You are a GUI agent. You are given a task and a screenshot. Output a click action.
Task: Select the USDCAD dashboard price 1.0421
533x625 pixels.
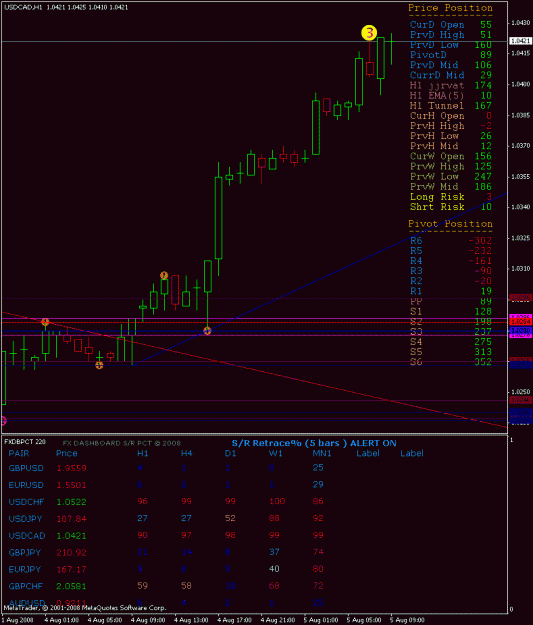[71, 536]
